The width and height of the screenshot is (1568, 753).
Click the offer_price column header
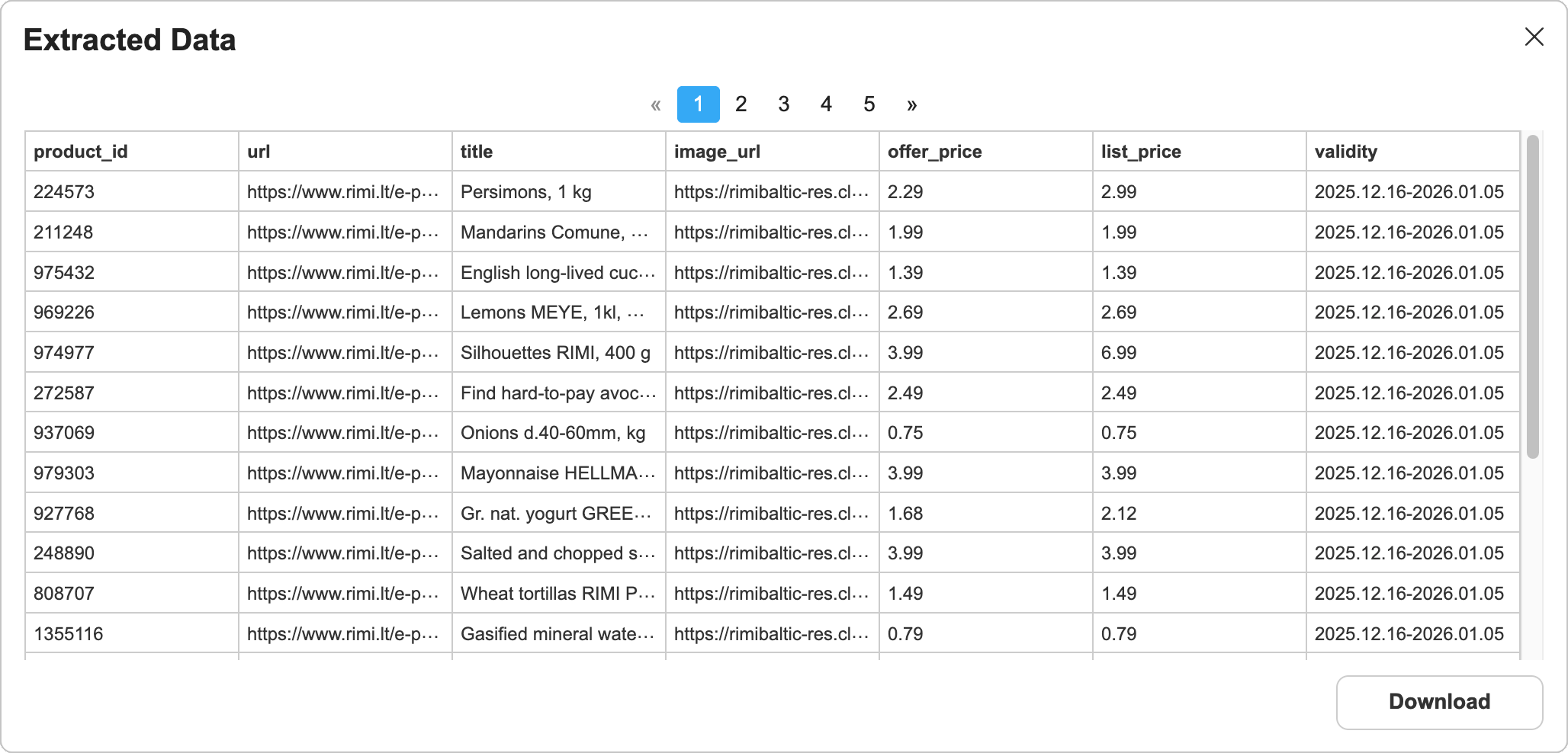coord(933,152)
